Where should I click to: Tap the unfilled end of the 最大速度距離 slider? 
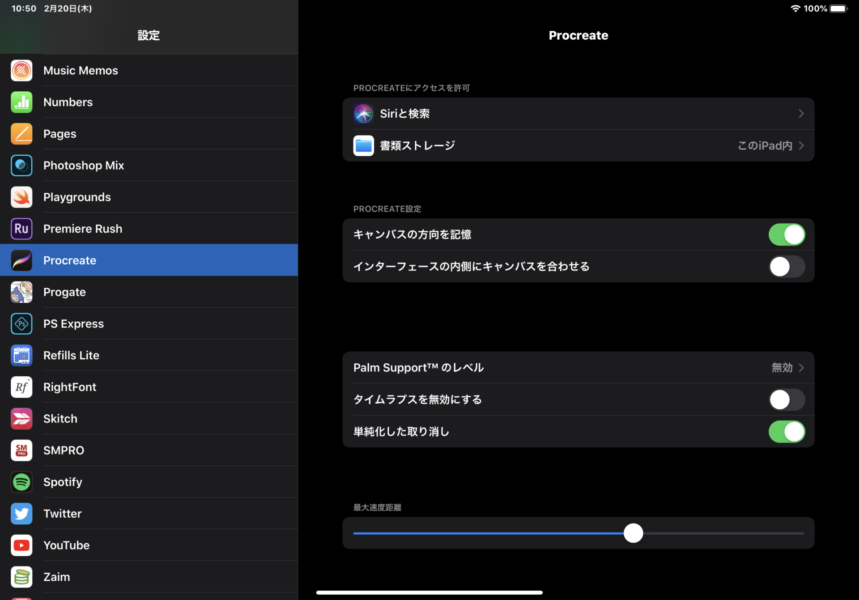(723, 533)
